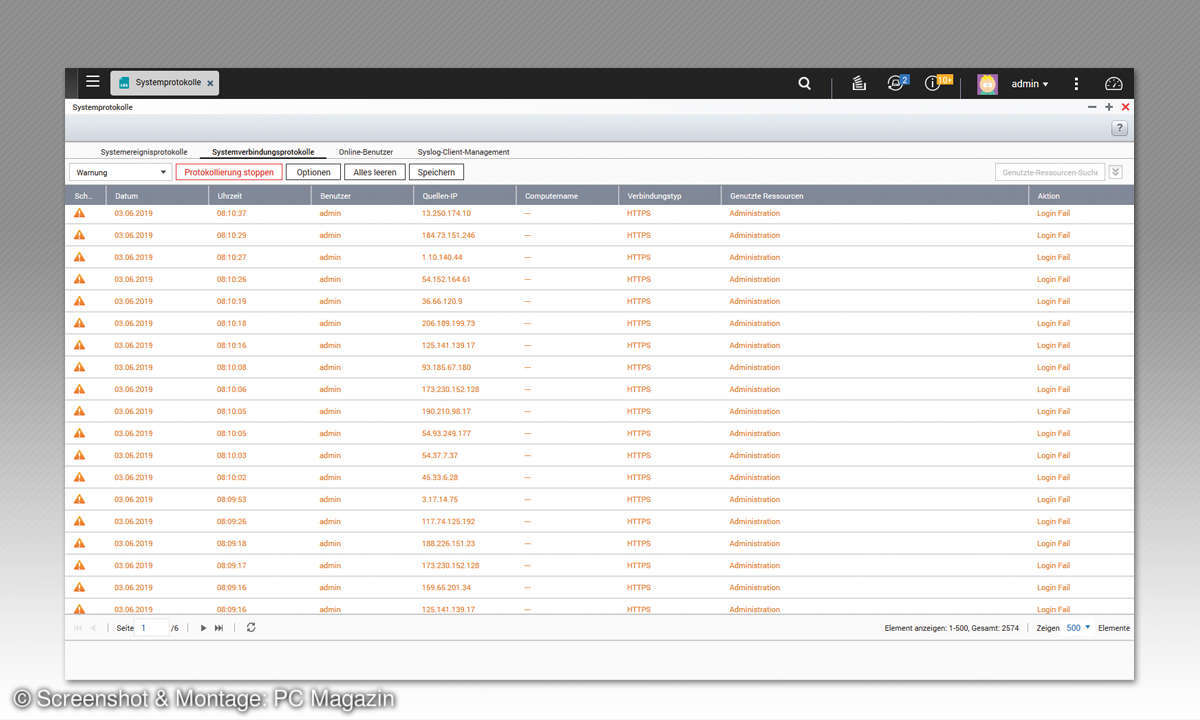Click Protokollierung stoppen button
Screen dimensions: 1200x720
229,172
